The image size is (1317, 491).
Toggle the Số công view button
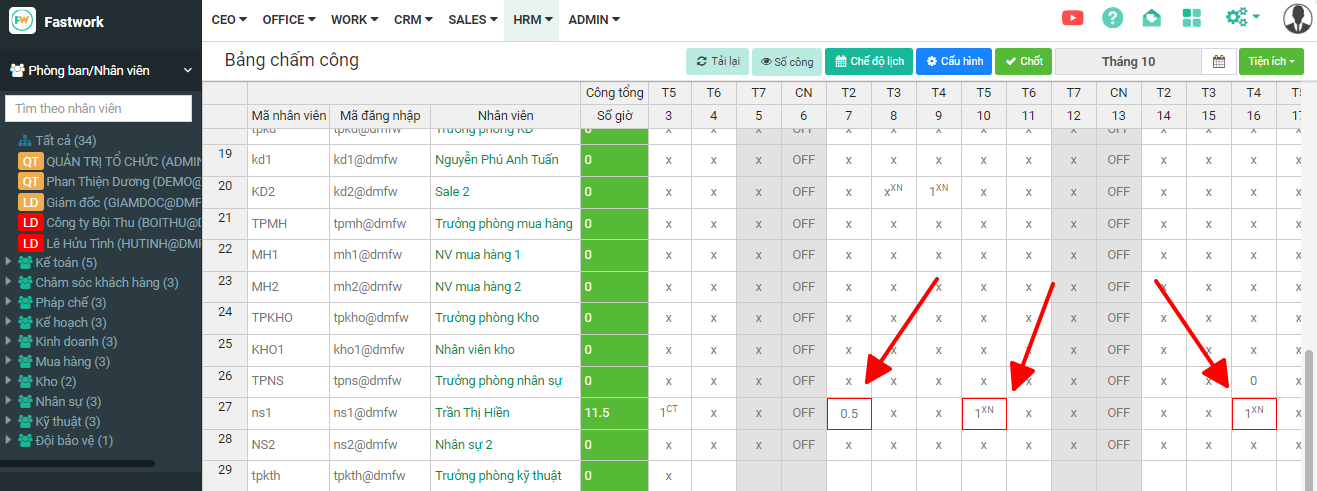click(x=786, y=62)
